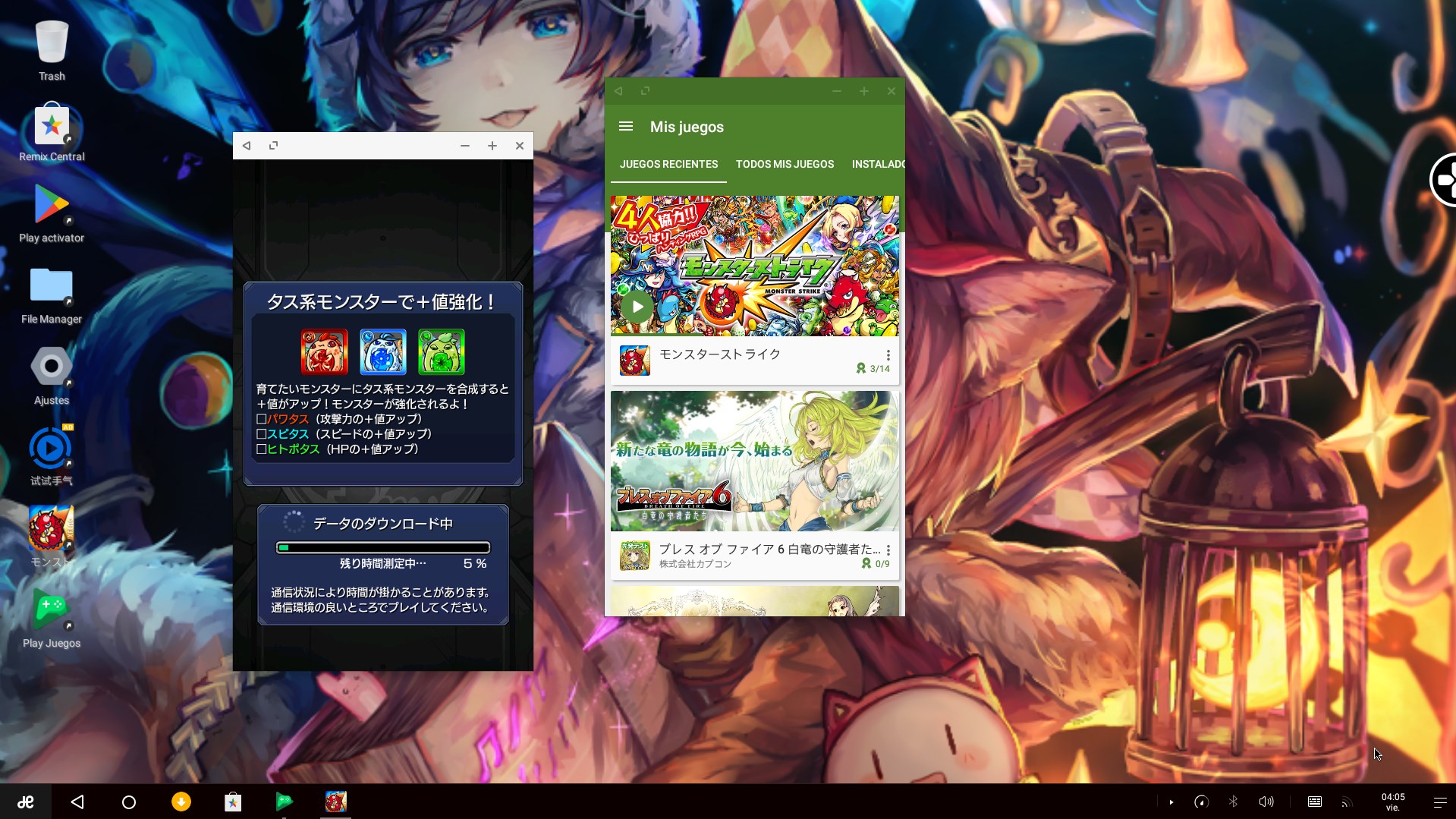
Task: Open the partially visible third game card
Action: pyautogui.click(x=755, y=601)
